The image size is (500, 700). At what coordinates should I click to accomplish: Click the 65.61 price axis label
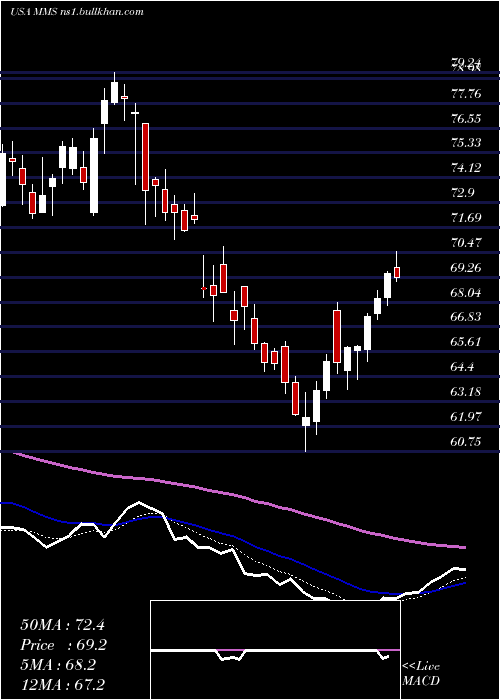point(466,342)
